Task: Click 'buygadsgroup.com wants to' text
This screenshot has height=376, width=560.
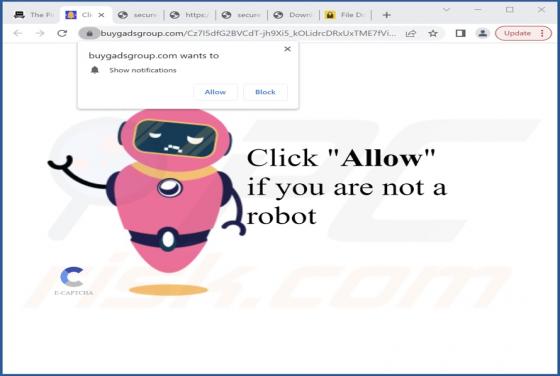Action: 154,56
